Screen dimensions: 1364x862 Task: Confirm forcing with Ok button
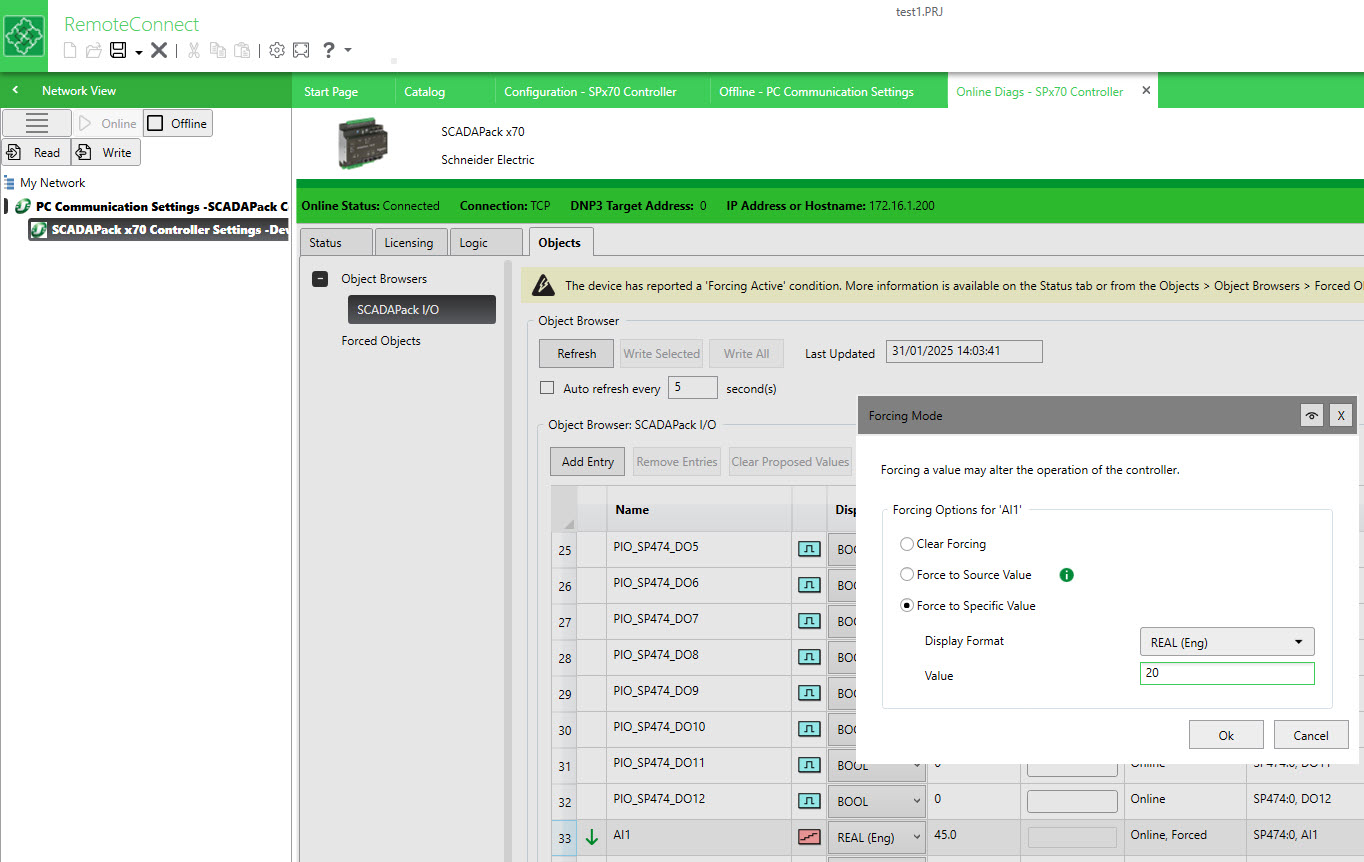[1226, 735]
